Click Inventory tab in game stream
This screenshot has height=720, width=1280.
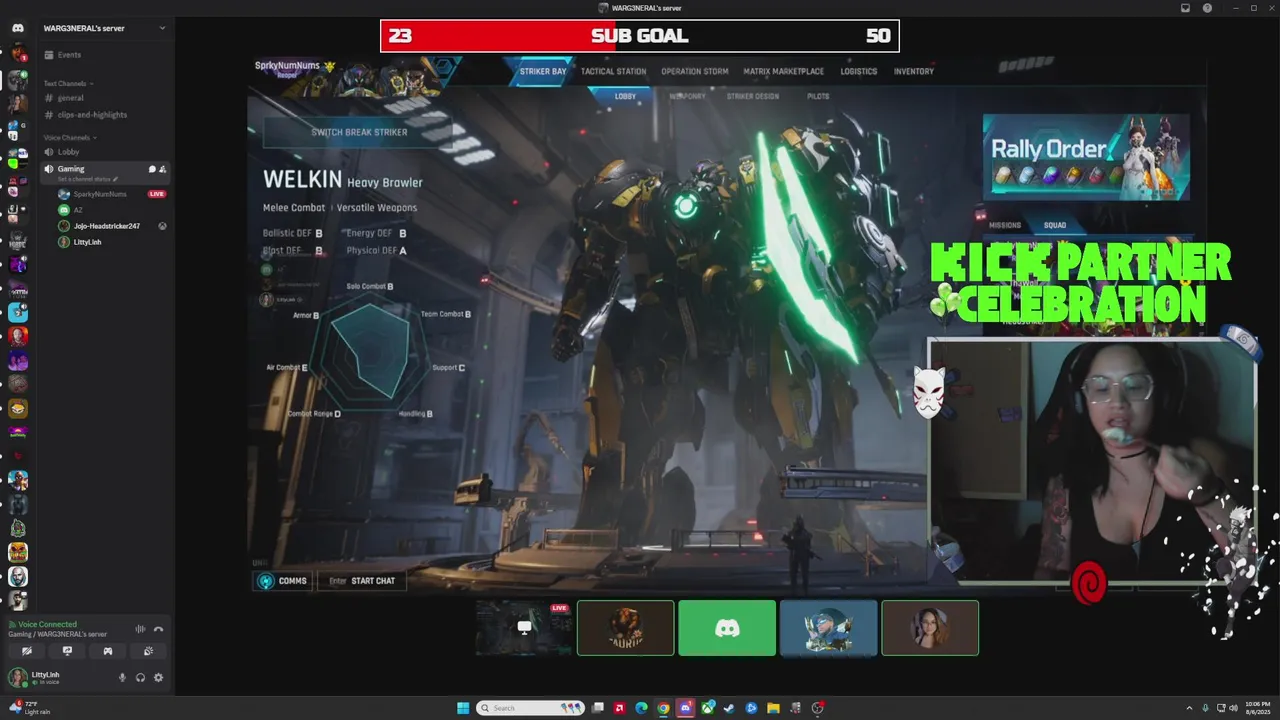click(914, 71)
